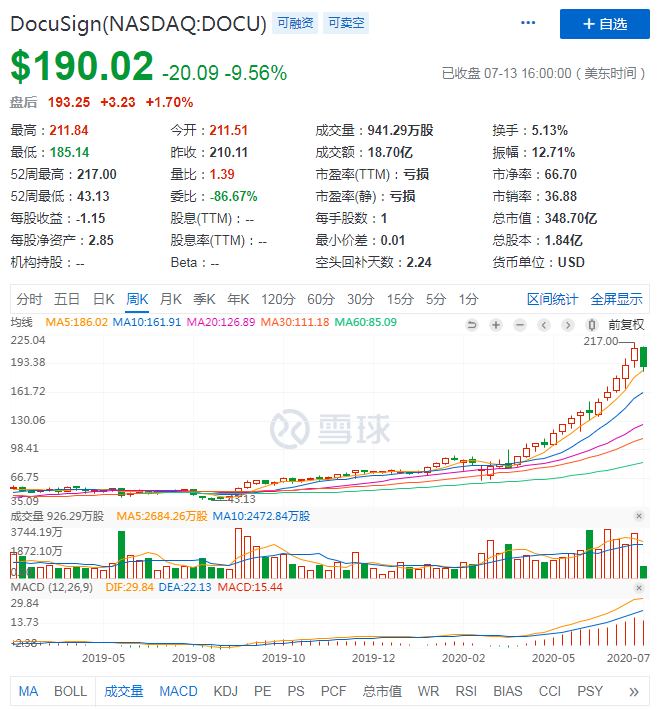
Task: Click the 总市值 value 348.70亿
Action: 570,218
